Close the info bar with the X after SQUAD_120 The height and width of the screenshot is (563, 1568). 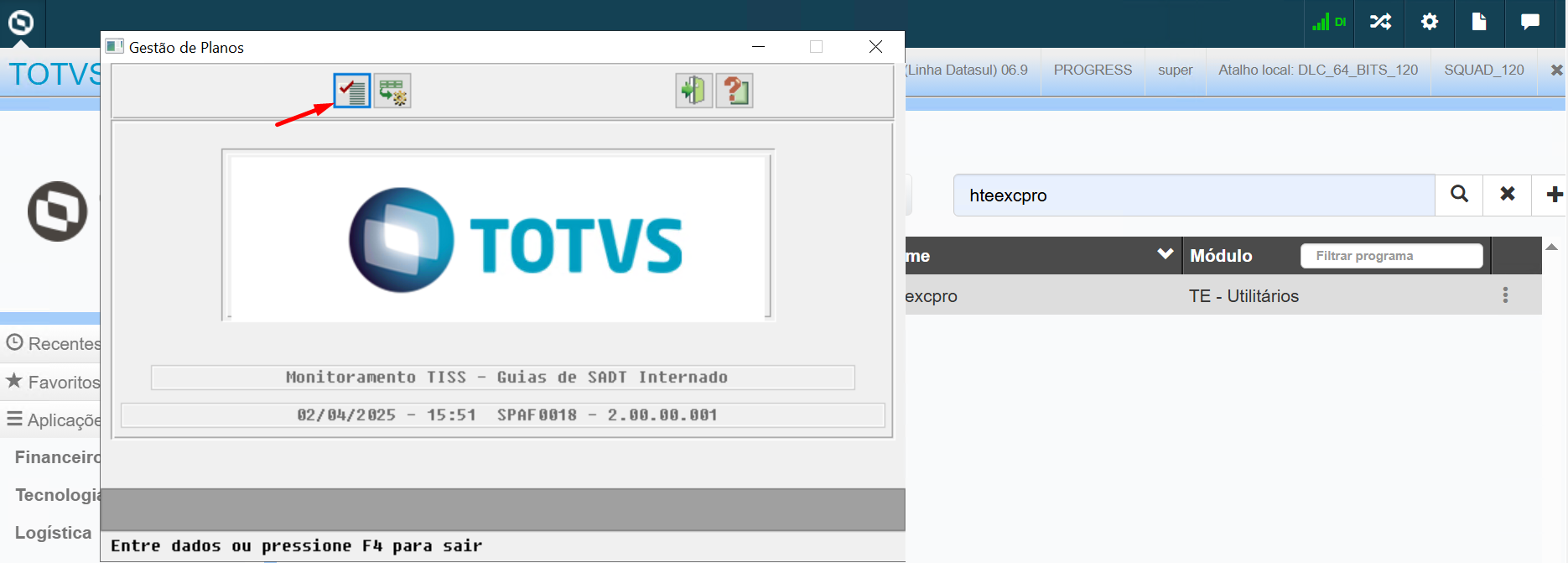tap(1556, 70)
